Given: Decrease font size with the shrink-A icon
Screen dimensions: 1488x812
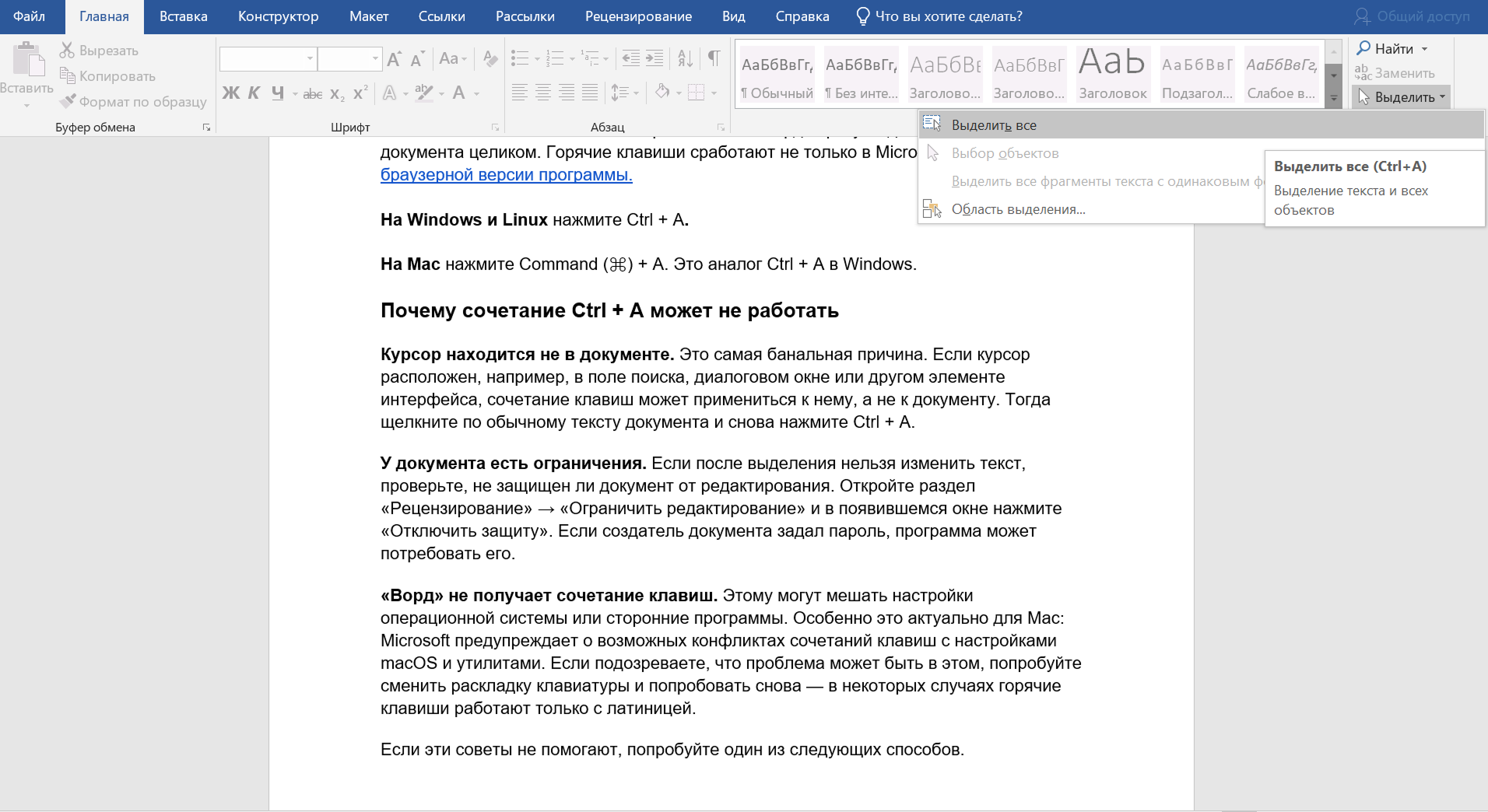Looking at the screenshot, I should (x=418, y=58).
